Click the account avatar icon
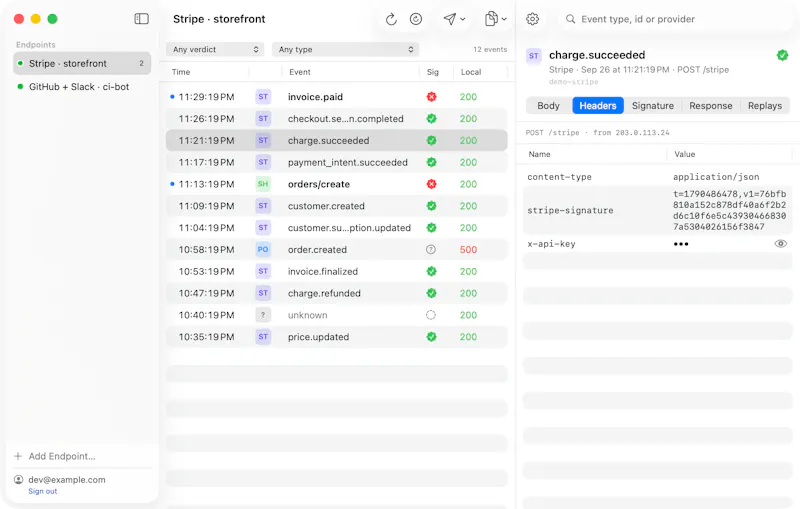 18,479
